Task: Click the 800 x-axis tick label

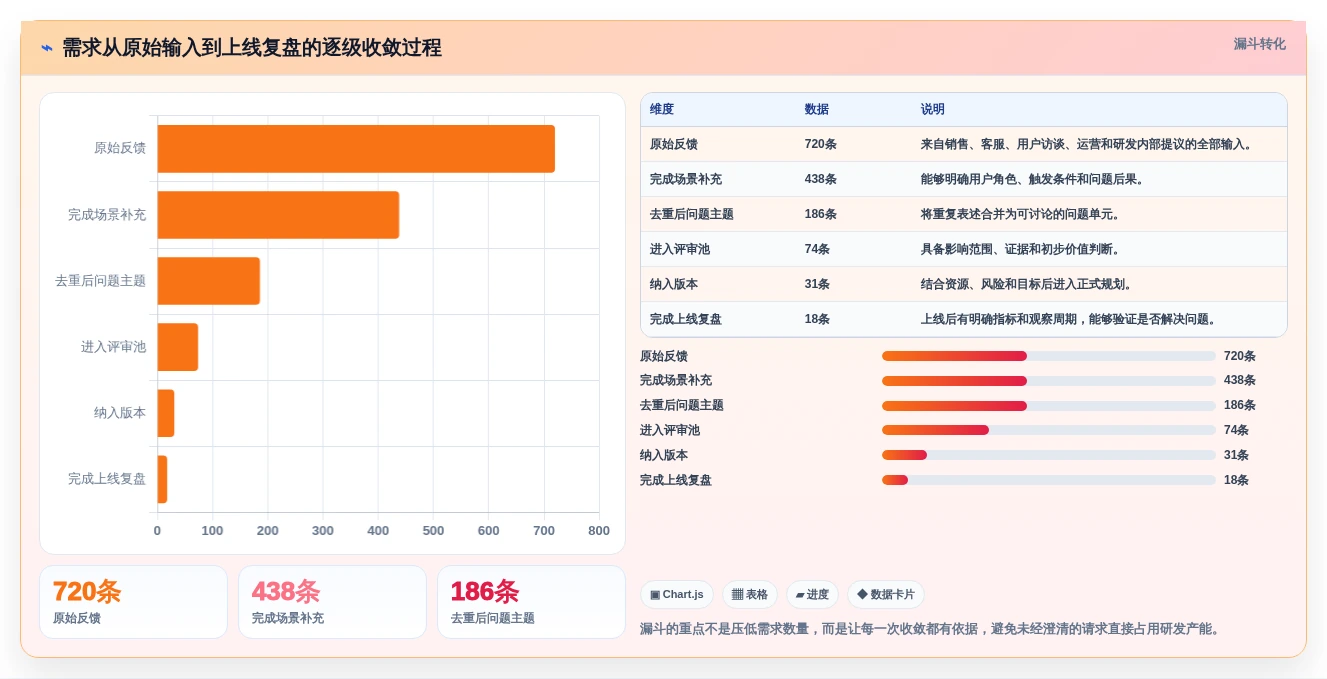Action: pos(599,531)
